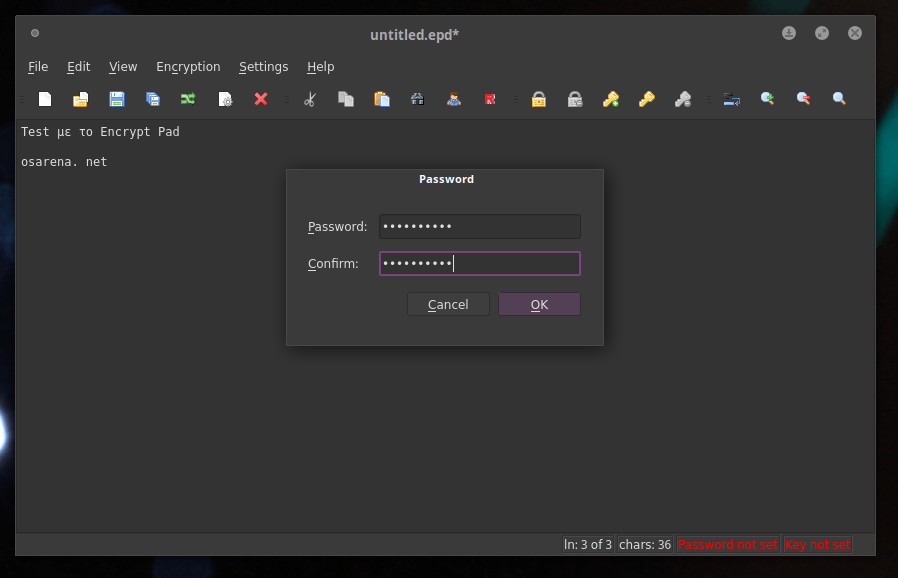Focus the Confirm password field
898x578 pixels.
click(480, 264)
